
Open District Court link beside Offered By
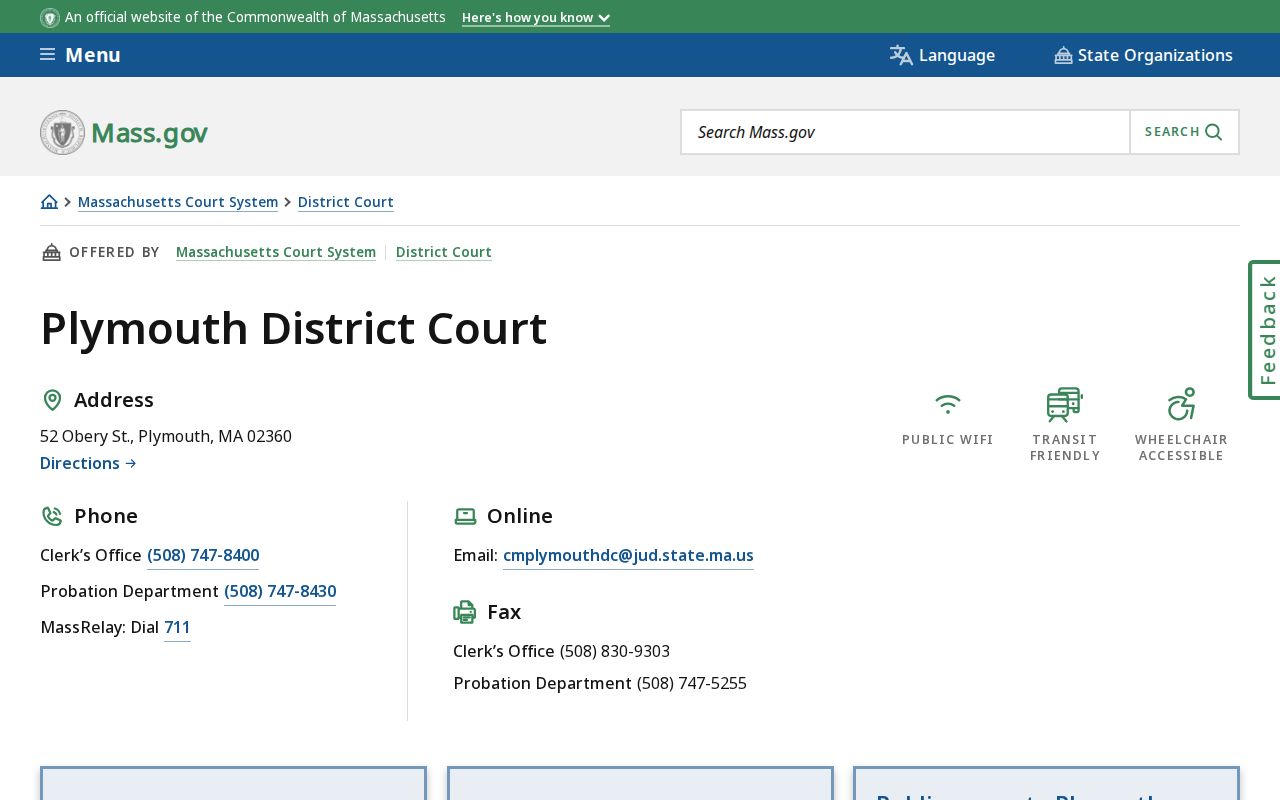(x=444, y=252)
